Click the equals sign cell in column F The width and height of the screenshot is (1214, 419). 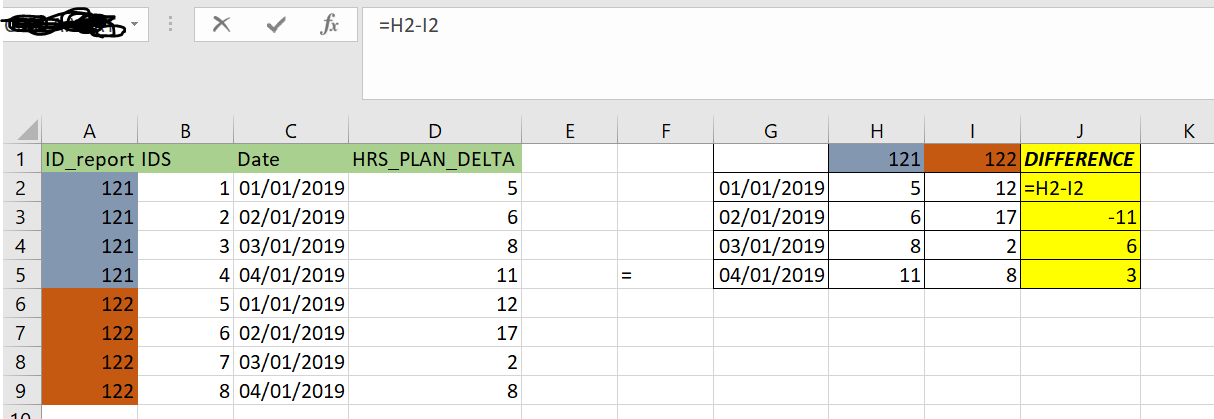click(x=666, y=274)
